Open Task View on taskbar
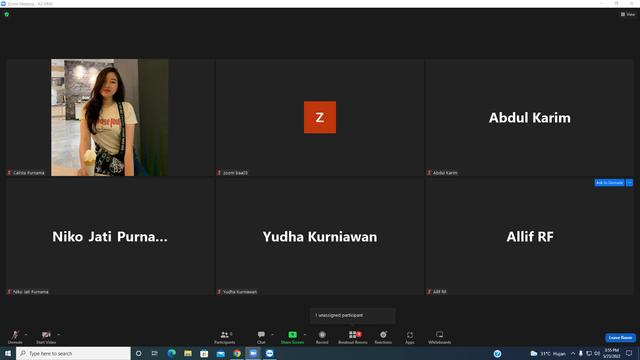This screenshot has width=640, height=360. click(154, 353)
